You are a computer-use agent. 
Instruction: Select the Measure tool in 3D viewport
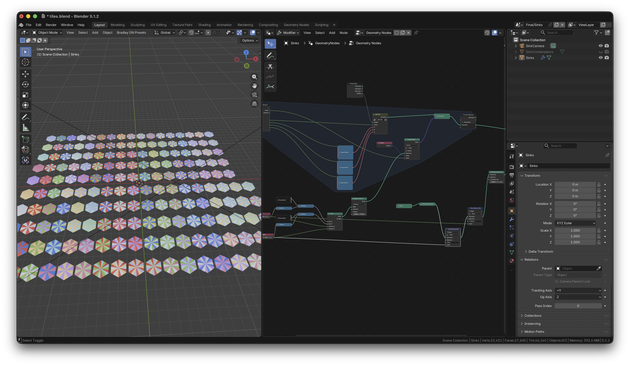point(25,128)
